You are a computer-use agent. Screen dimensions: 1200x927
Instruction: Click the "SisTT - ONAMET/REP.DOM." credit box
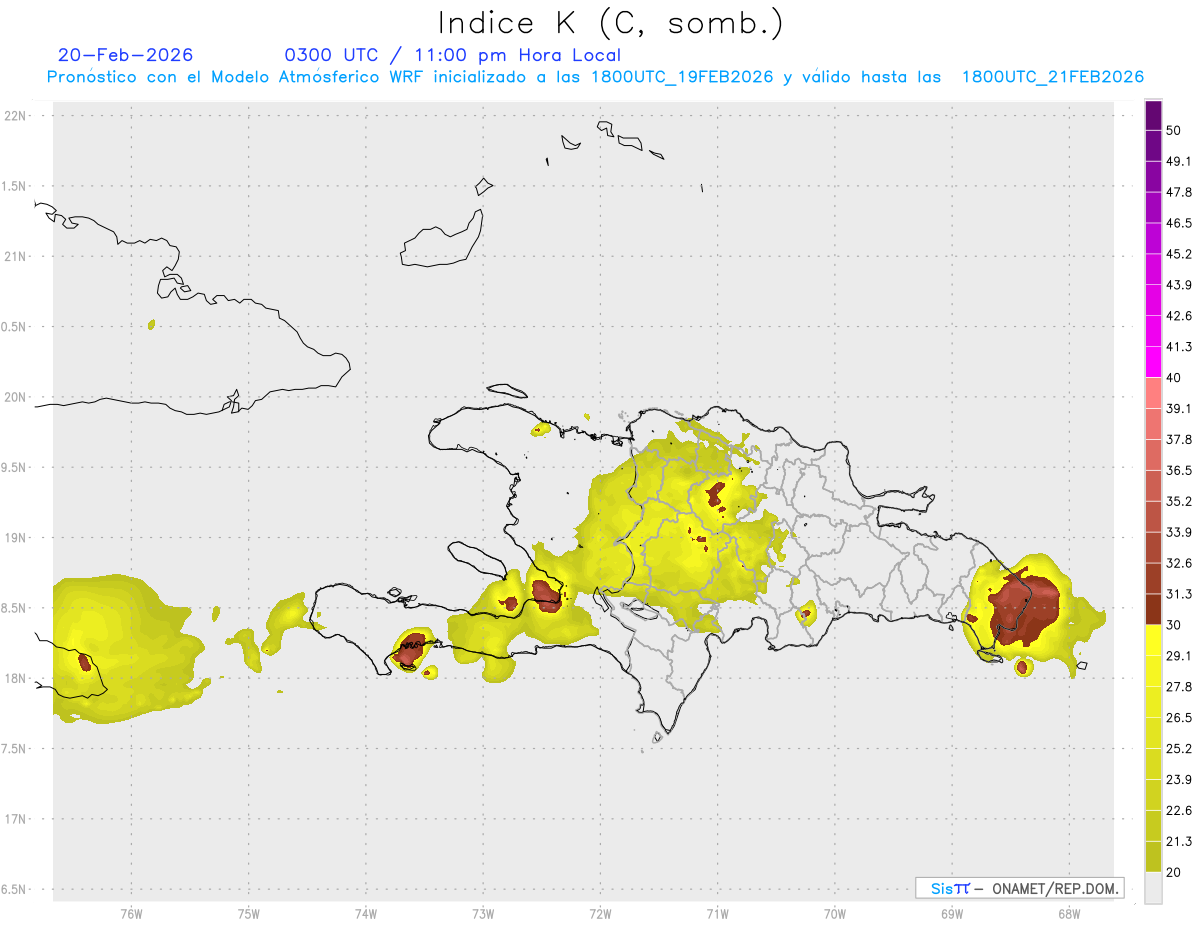pos(1019,888)
